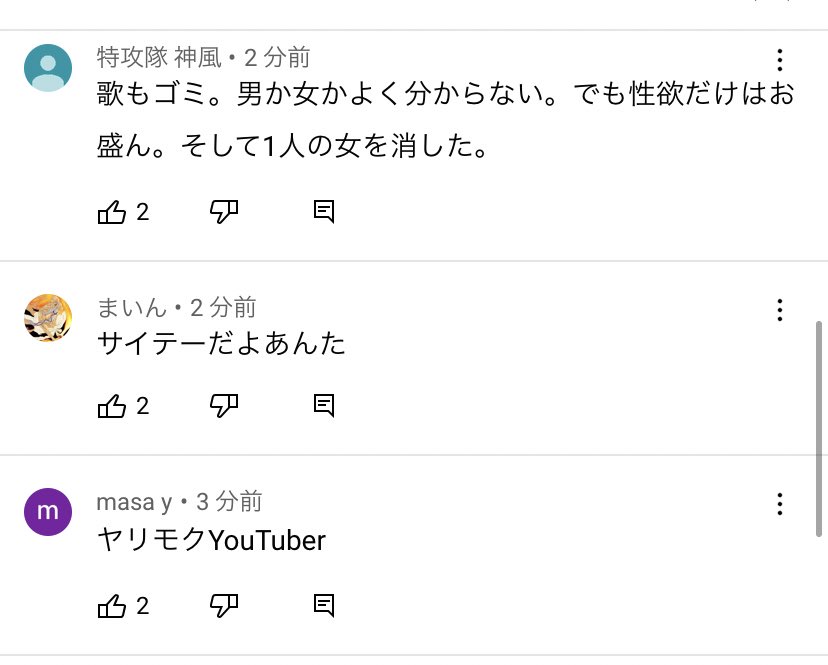Reply to the まいん comment
The width and height of the screenshot is (828, 665).
(323, 405)
